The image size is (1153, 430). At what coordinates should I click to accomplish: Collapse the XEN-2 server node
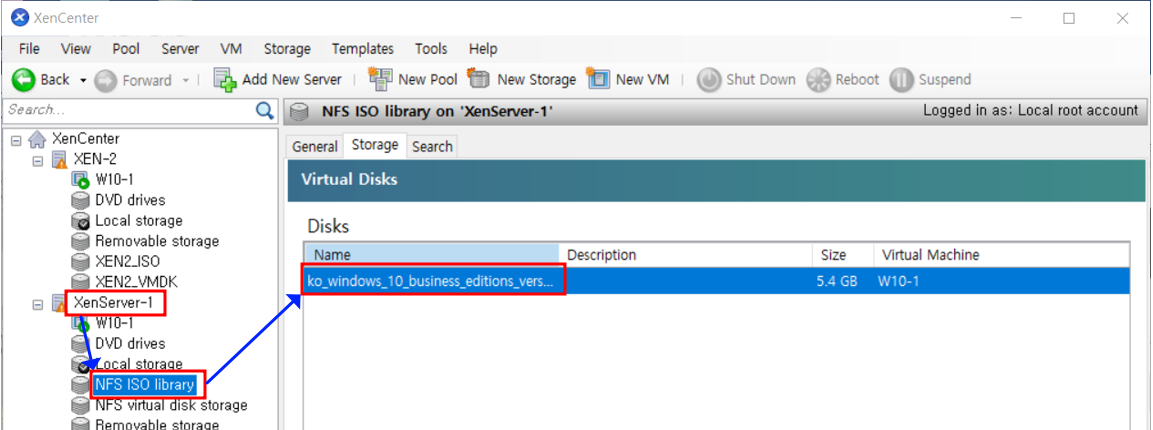(38, 159)
